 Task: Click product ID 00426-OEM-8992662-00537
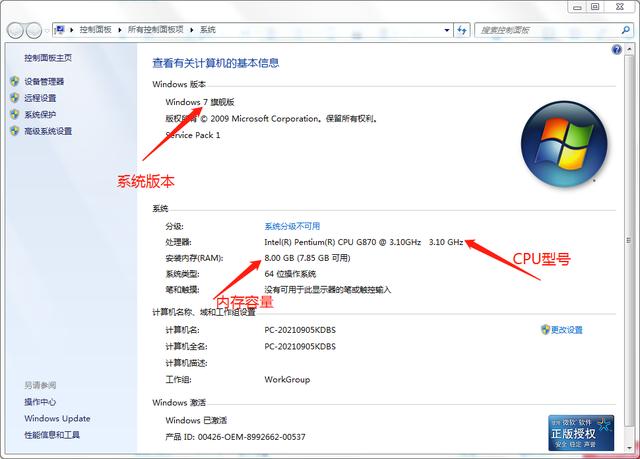(251, 437)
